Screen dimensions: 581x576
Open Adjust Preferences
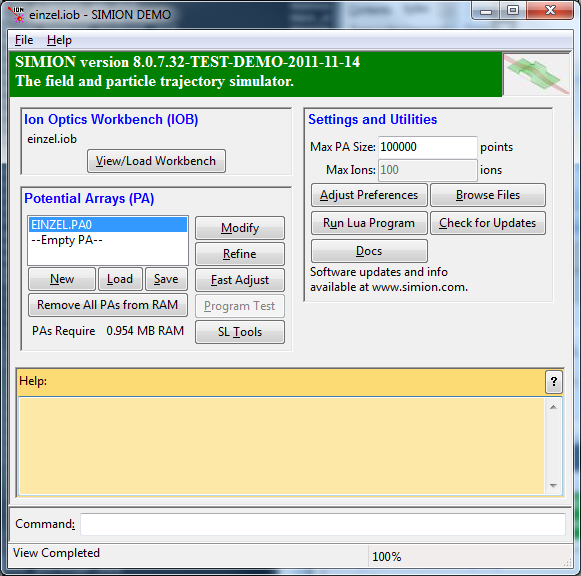[x=369, y=195]
